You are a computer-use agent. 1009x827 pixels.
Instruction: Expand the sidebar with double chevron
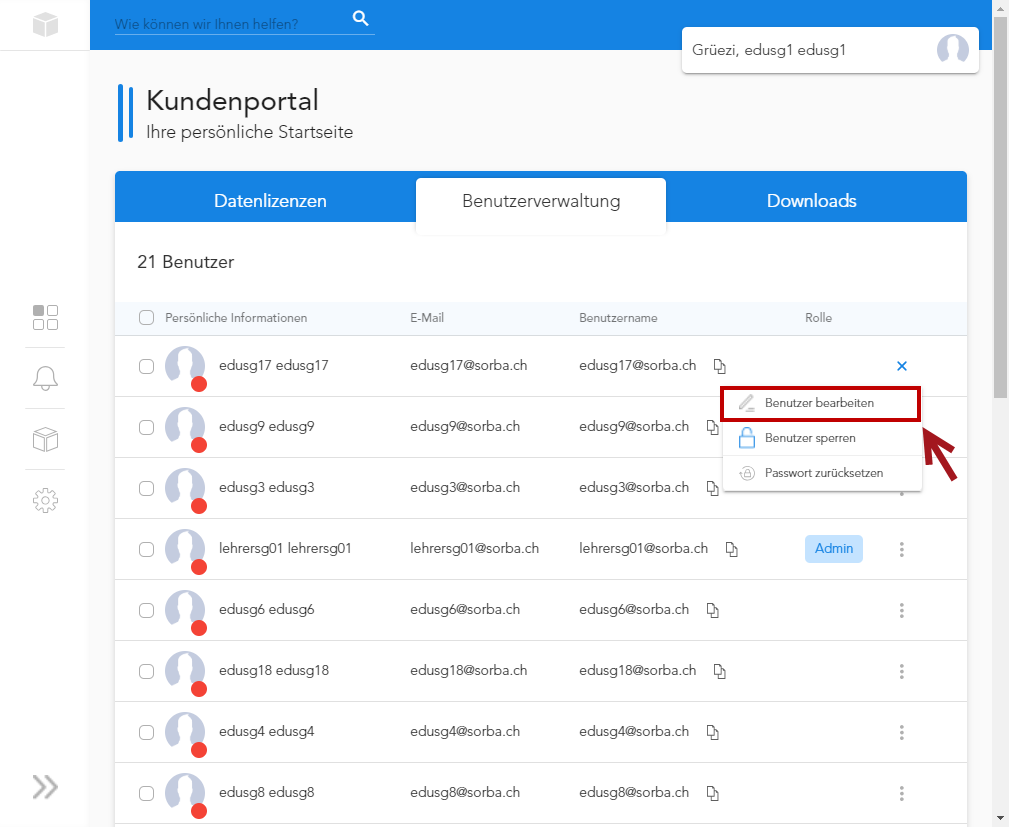(45, 787)
